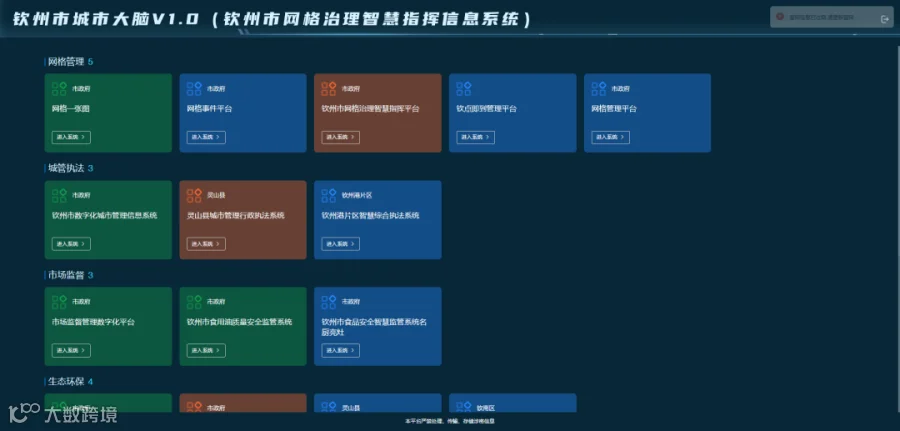Click the notification message box at top right

(x=832, y=17)
